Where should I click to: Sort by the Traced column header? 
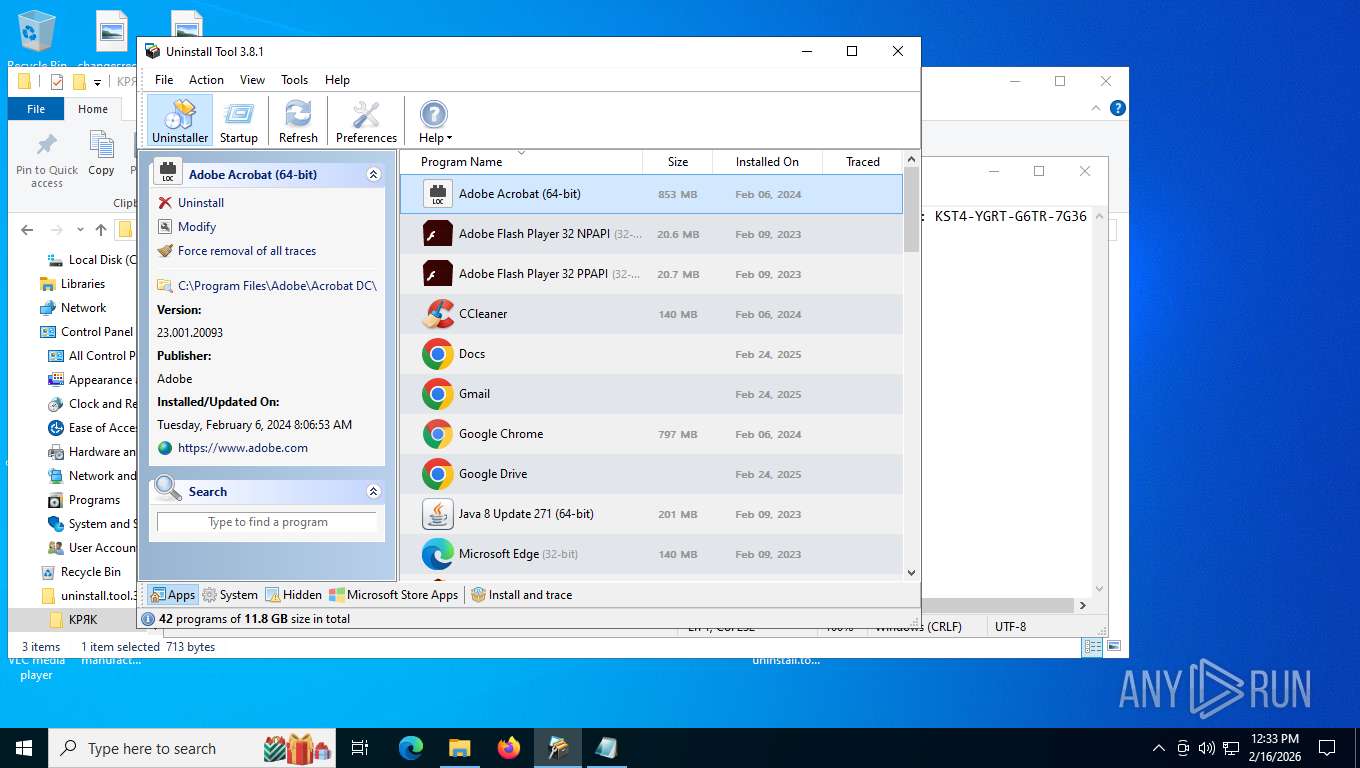pos(862,162)
